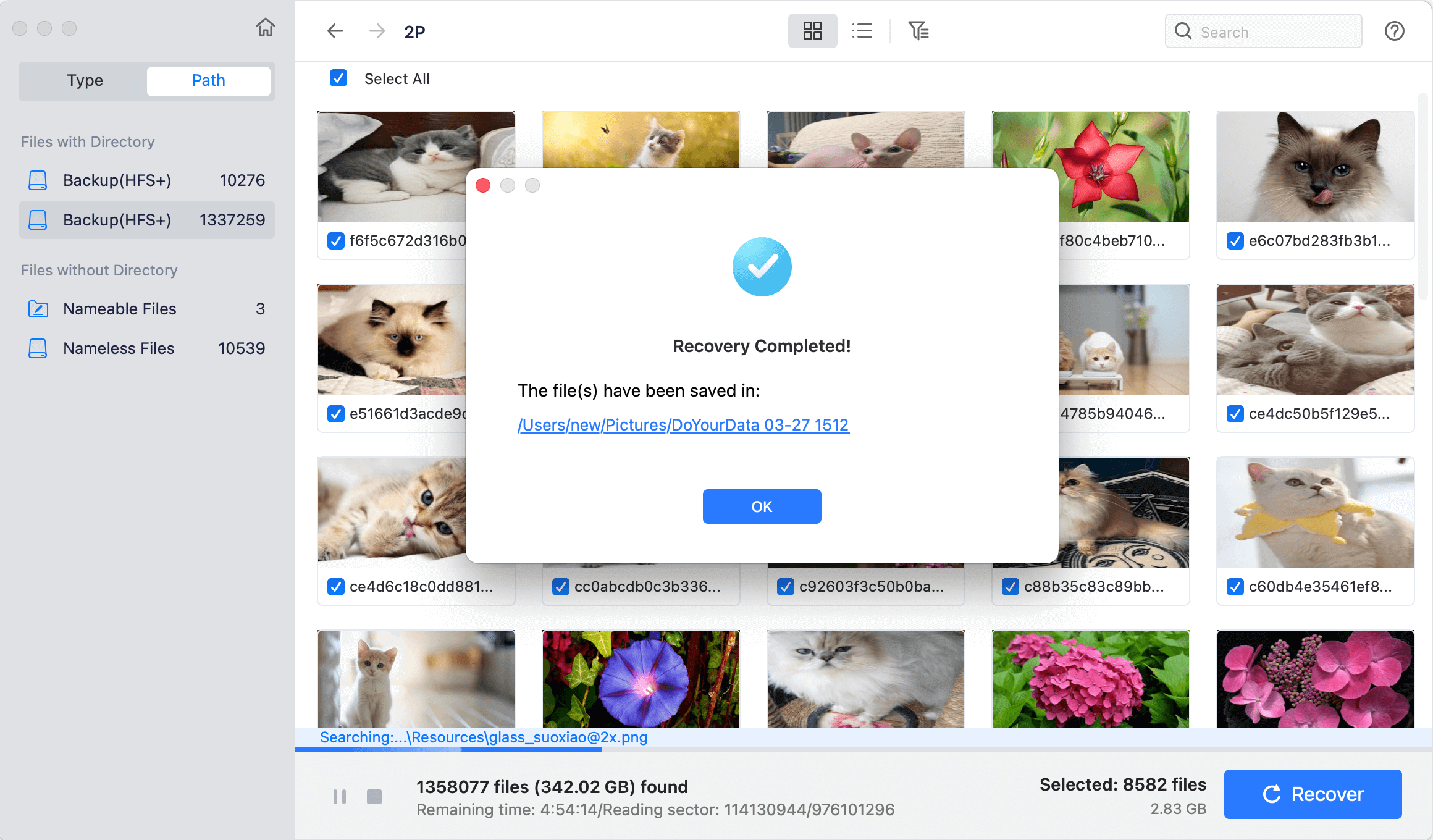This screenshot has width=1433, height=840.
Task: Start recovery with the Recover button
Action: (1313, 794)
